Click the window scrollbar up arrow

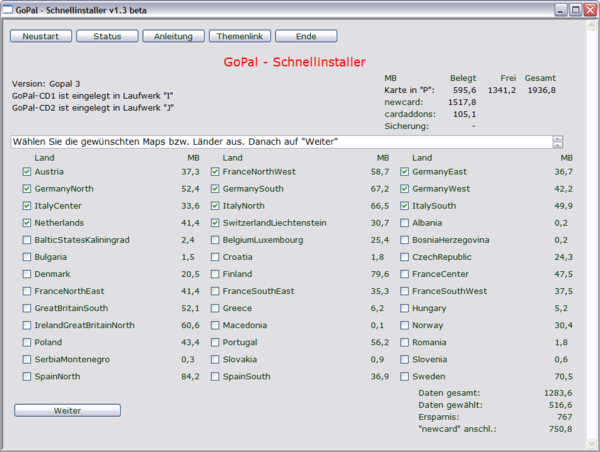pyautogui.click(x=591, y=25)
